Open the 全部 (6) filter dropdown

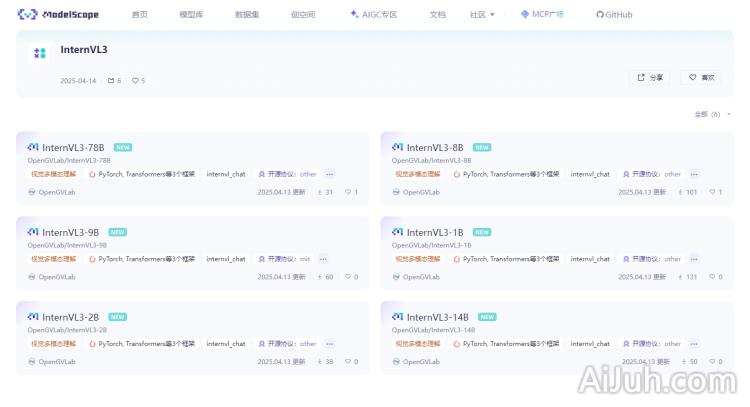[713, 114]
